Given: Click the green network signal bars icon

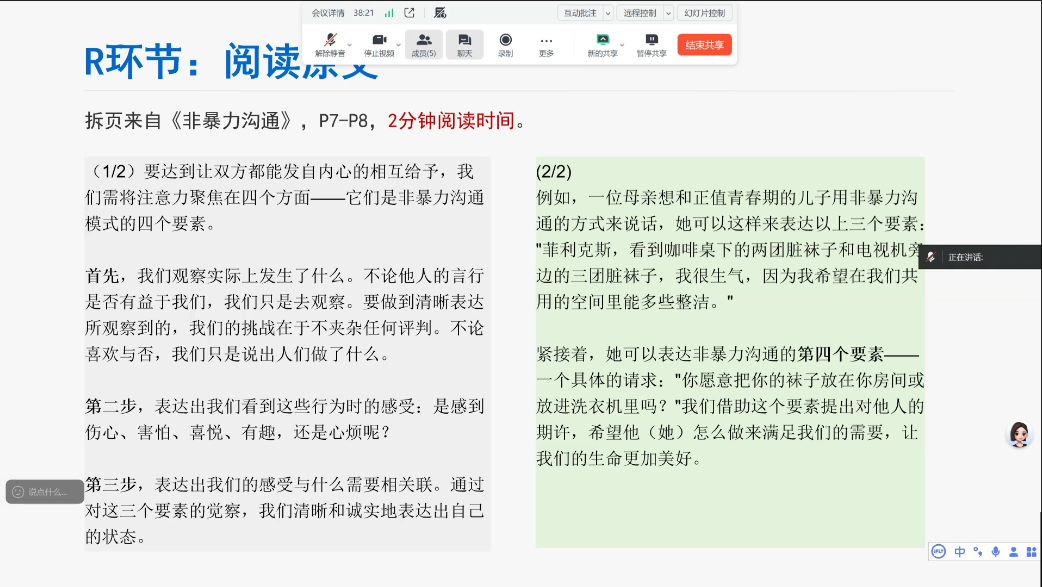Looking at the screenshot, I should 388,13.
